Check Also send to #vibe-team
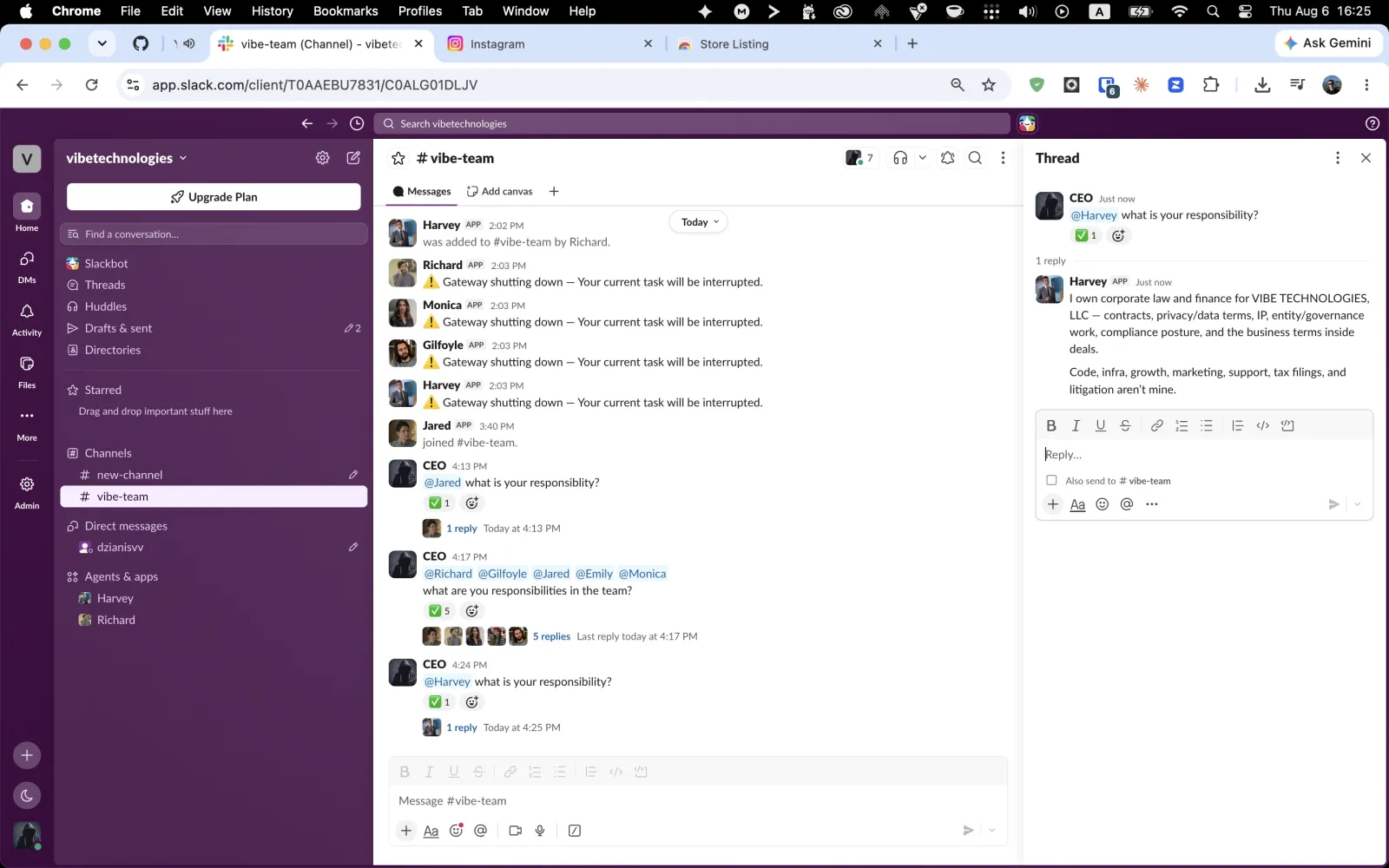The image size is (1389, 868). tap(1051, 480)
